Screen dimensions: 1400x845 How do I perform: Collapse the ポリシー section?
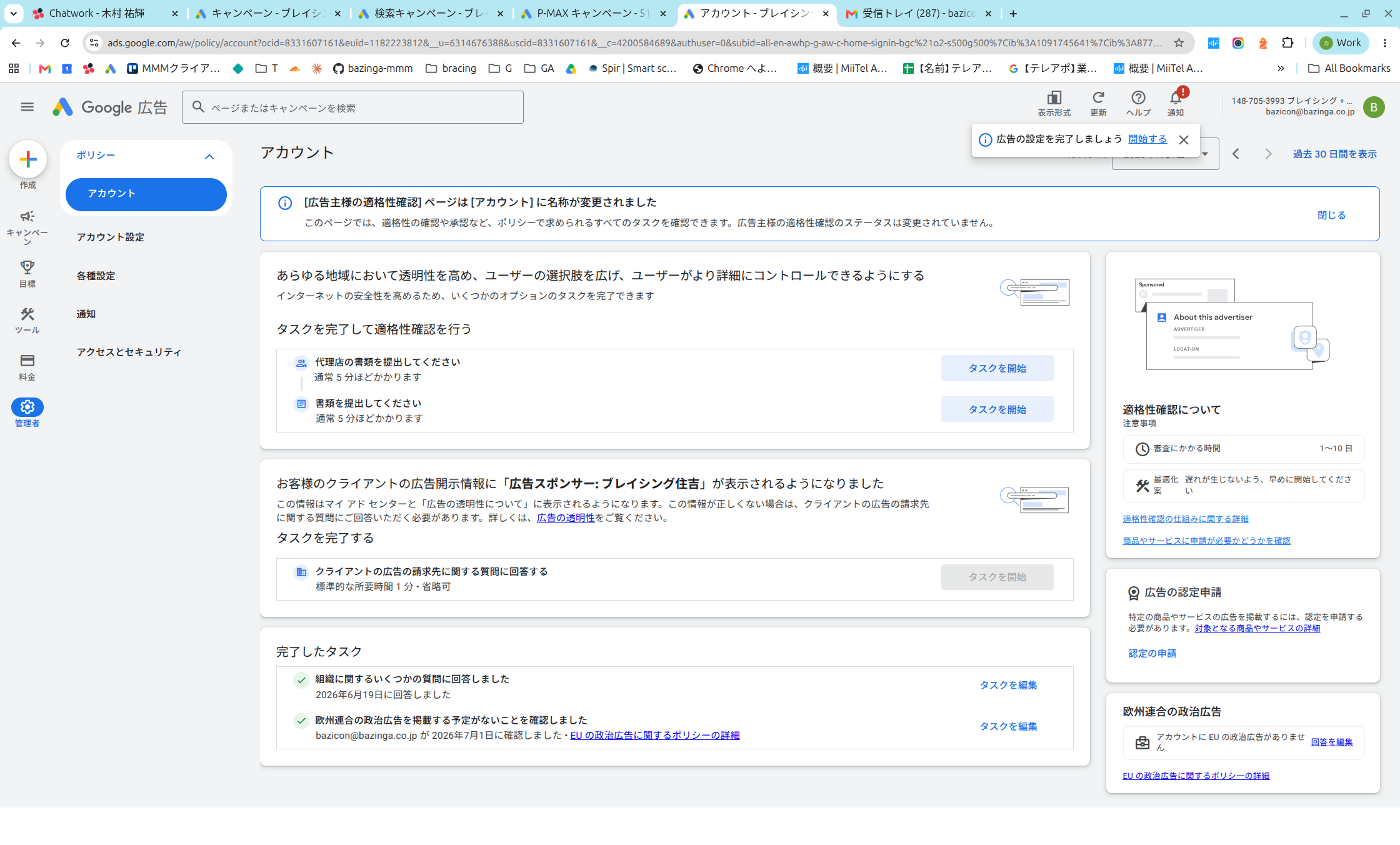coord(209,156)
